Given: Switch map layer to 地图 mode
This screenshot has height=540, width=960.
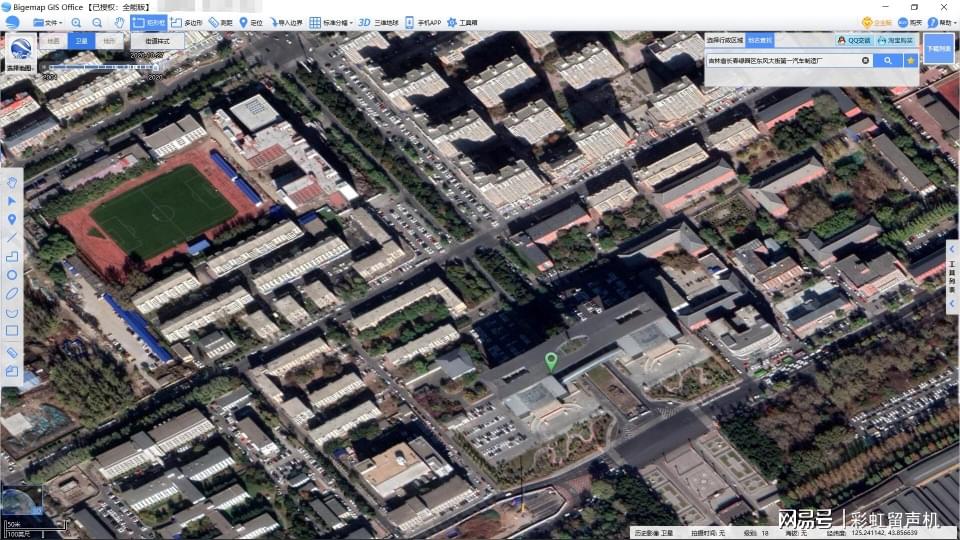Looking at the screenshot, I should click(x=54, y=41).
